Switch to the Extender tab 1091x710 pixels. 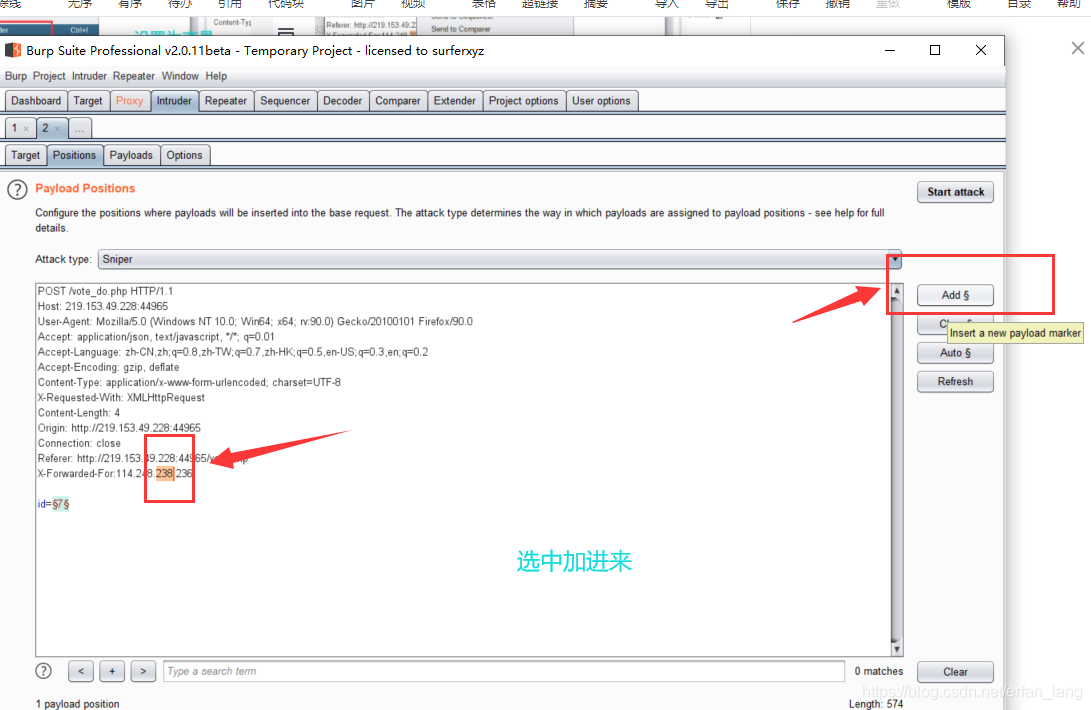click(x=454, y=101)
